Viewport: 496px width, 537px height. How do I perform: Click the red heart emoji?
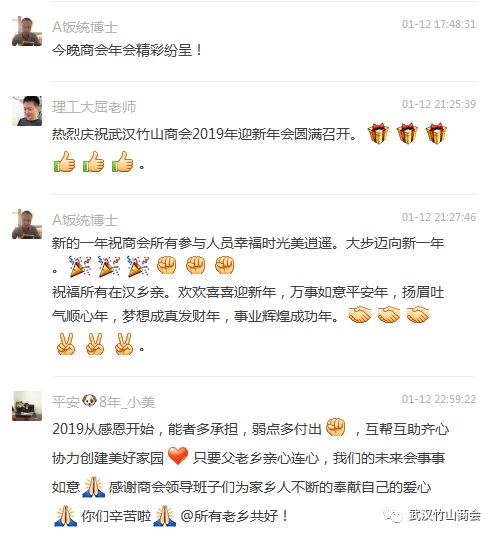pyautogui.click(x=178, y=456)
